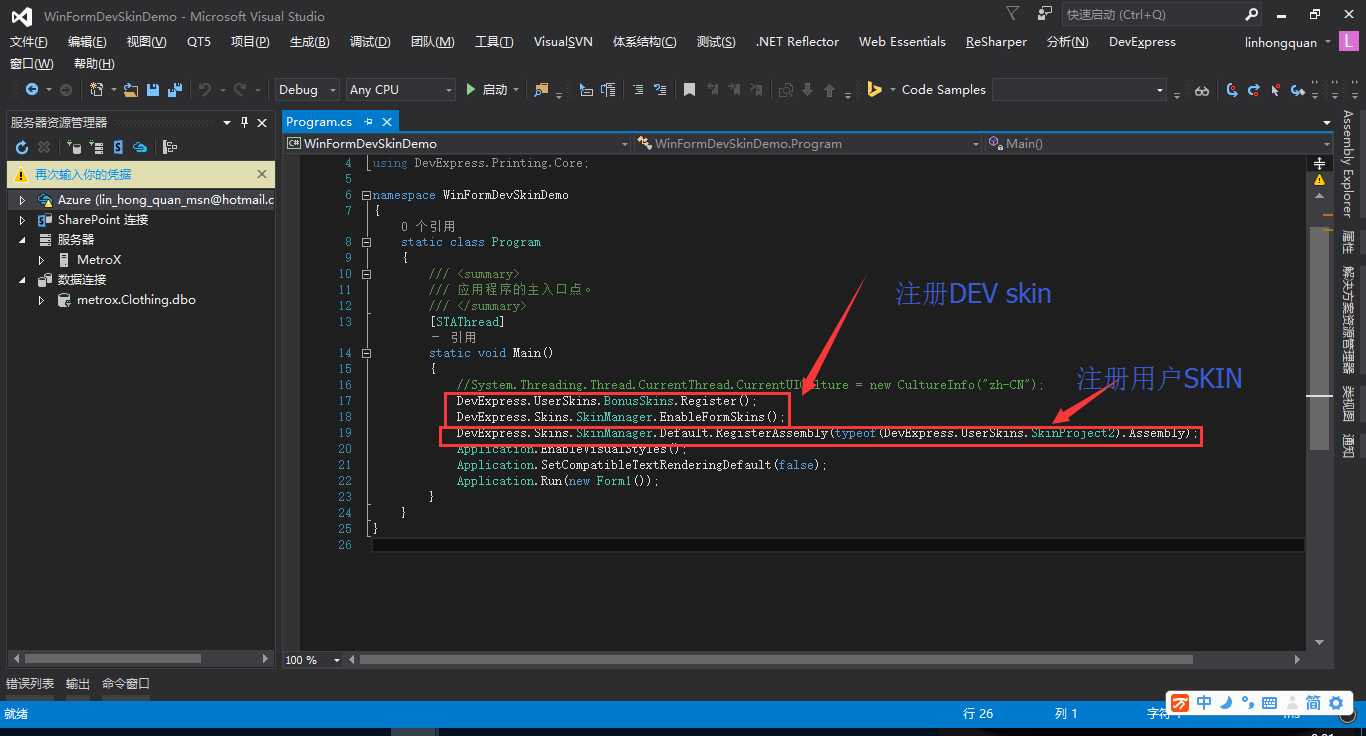Refresh Server Explorer panel
This screenshot has height=736, width=1366.
pos(21,147)
